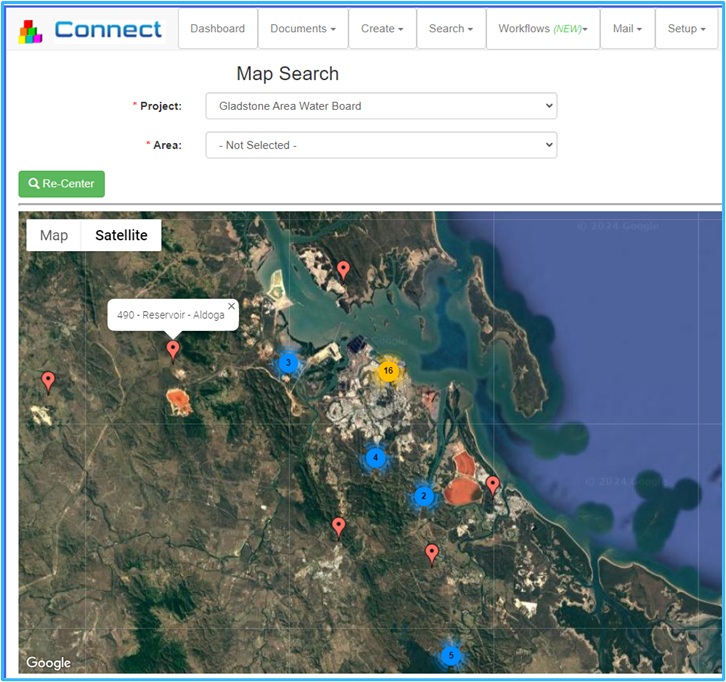The image size is (726, 682).
Task: Open the Dashboard page
Action: 218,29
